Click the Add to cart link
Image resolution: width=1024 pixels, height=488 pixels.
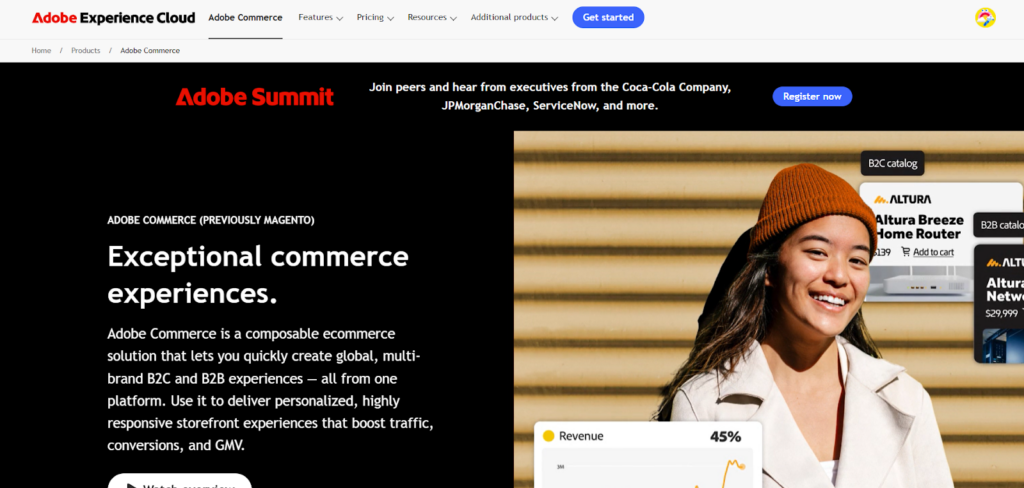(x=933, y=252)
